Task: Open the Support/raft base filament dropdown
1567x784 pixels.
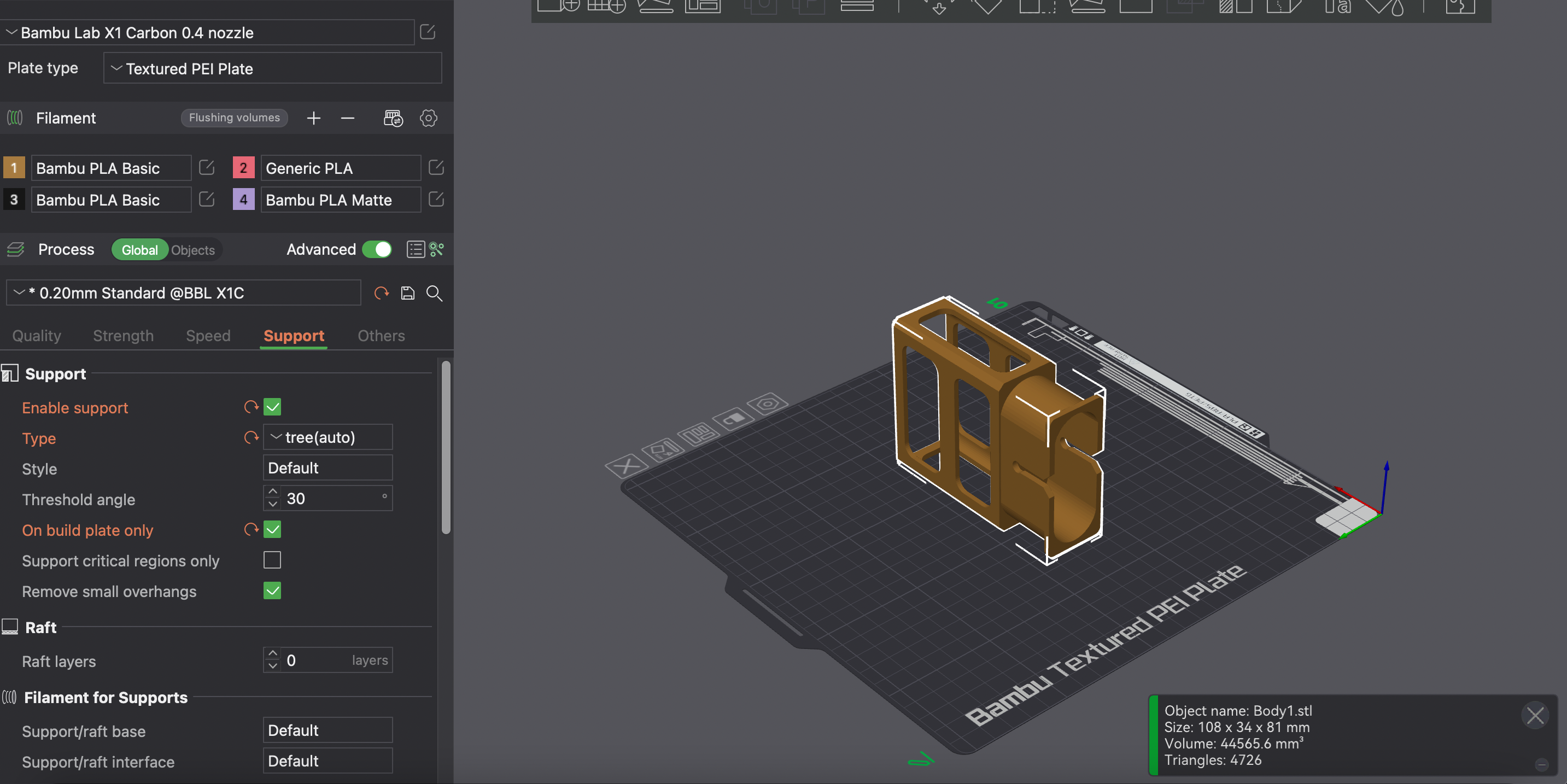Action: [x=328, y=730]
